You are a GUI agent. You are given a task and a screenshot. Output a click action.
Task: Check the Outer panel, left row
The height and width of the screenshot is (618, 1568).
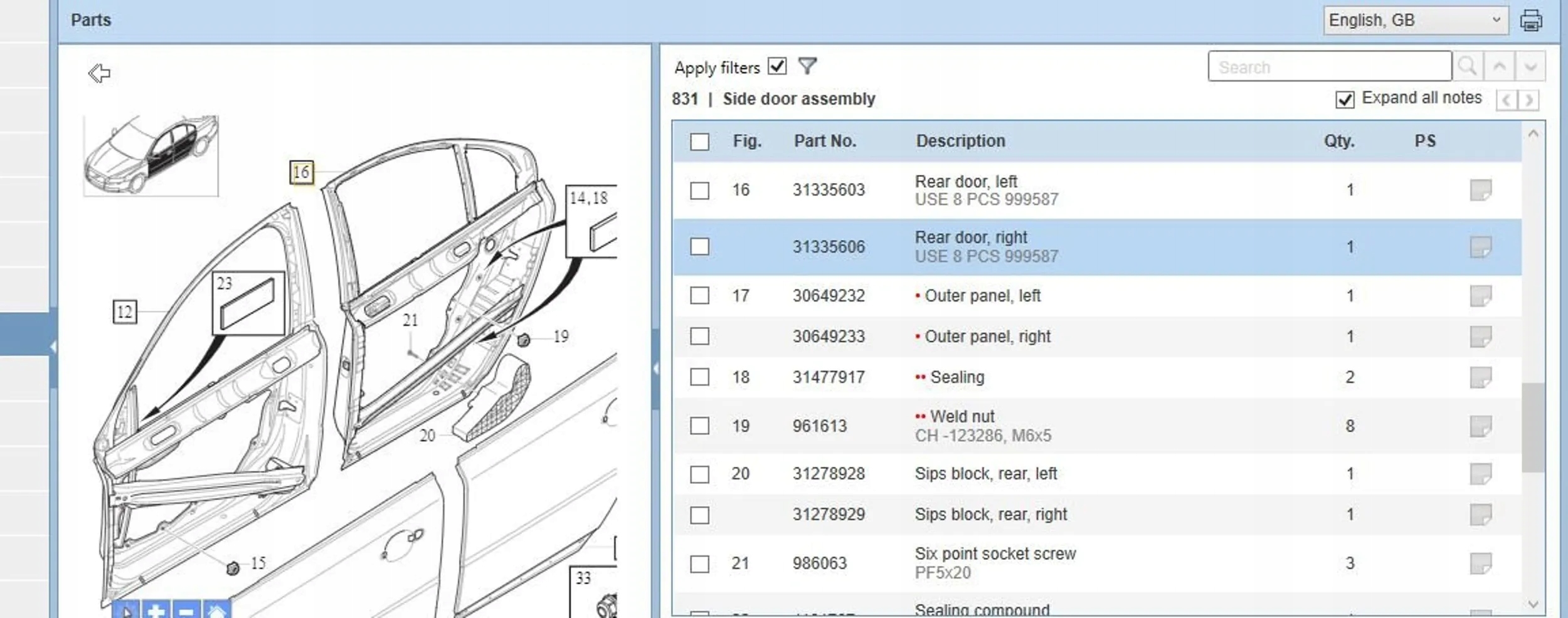(x=699, y=295)
